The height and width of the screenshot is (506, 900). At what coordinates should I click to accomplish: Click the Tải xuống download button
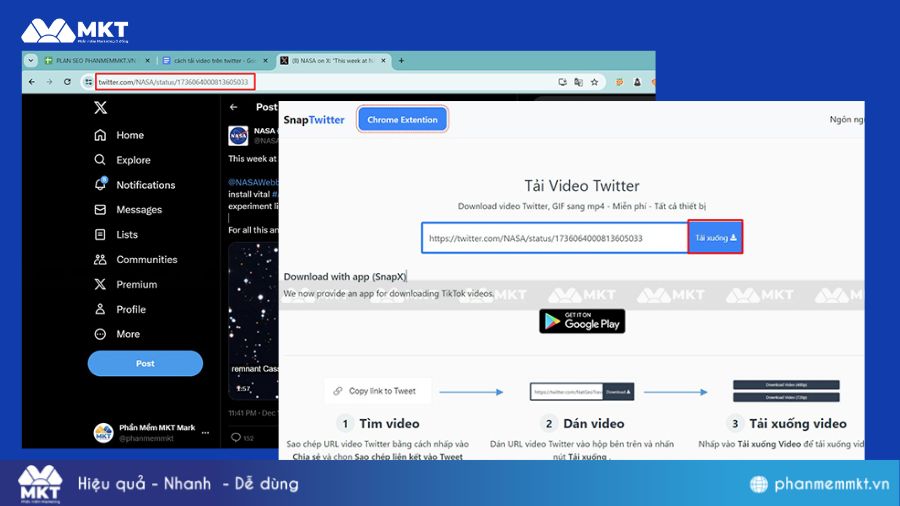coord(715,238)
